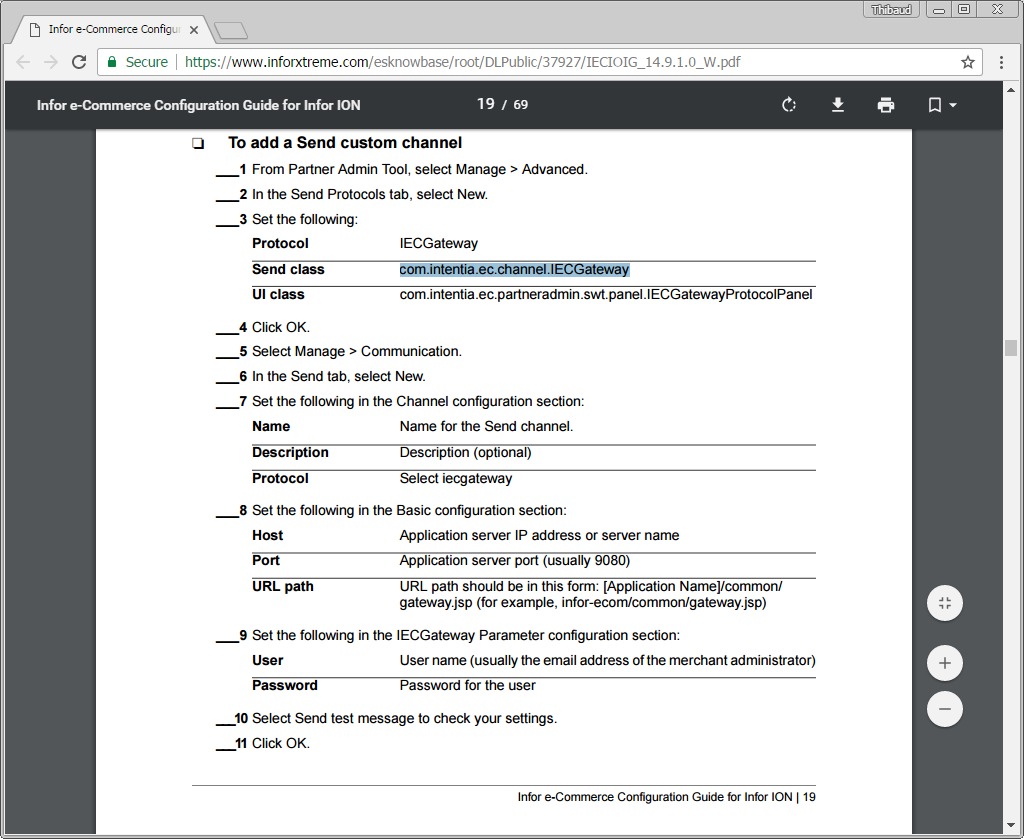The width and height of the screenshot is (1024, 839).
Task: Click the Thibaud profile button
Action: pos(892,9)
